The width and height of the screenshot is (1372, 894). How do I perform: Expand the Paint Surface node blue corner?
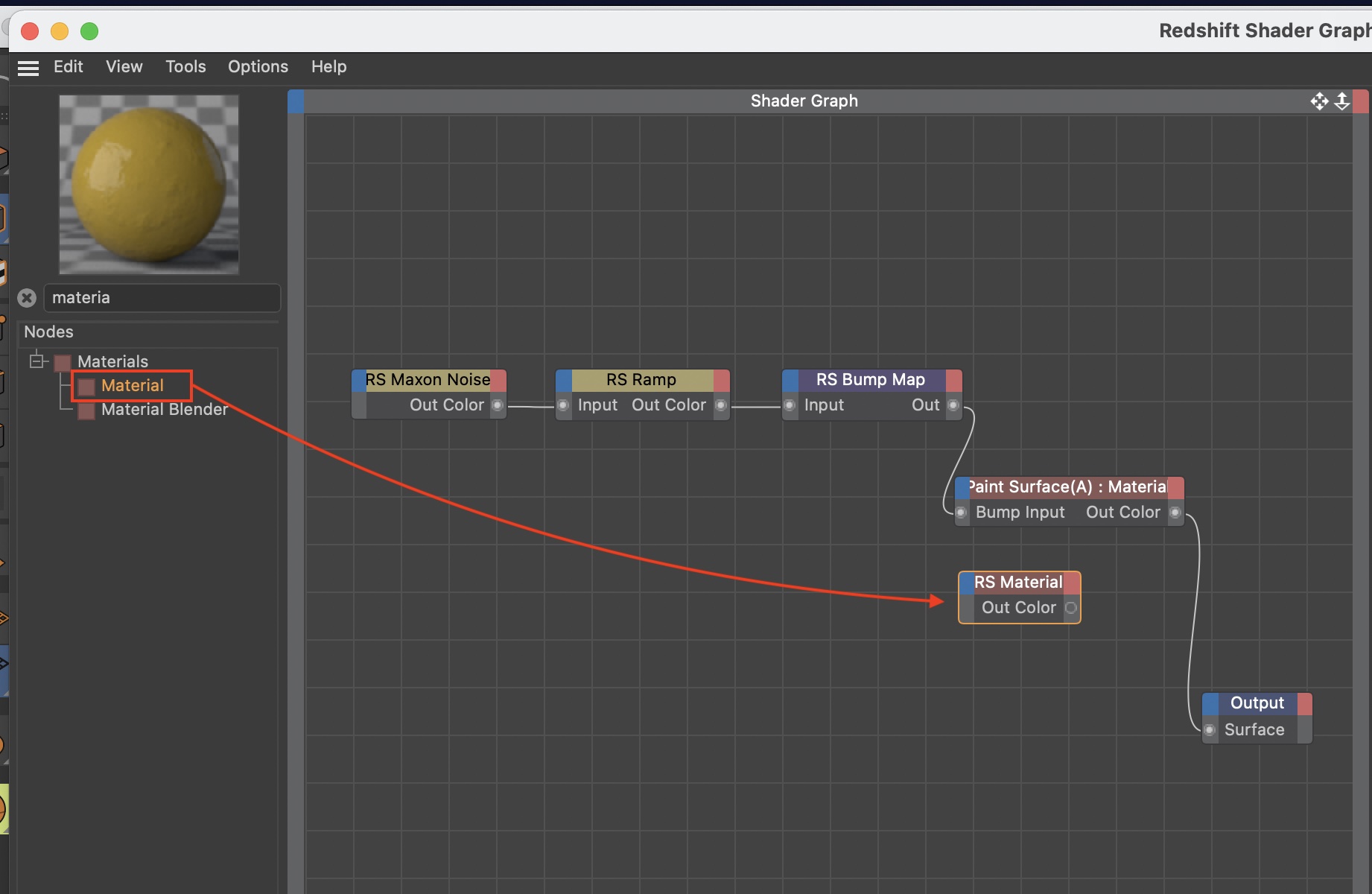coord(962,487)
